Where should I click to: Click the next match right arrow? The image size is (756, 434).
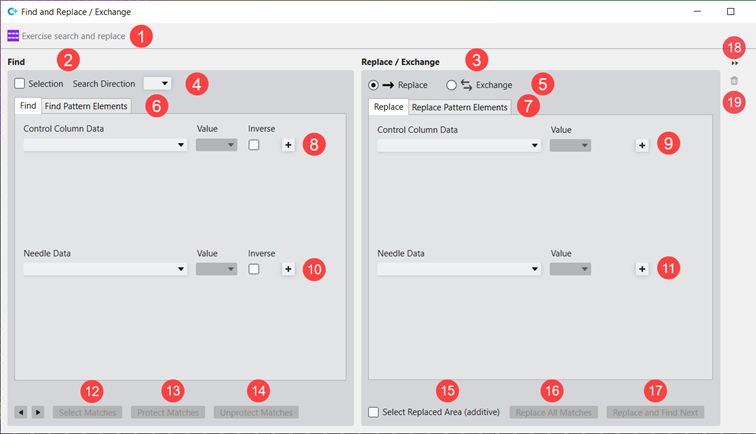pyautogui.click(x=38, y=412)
